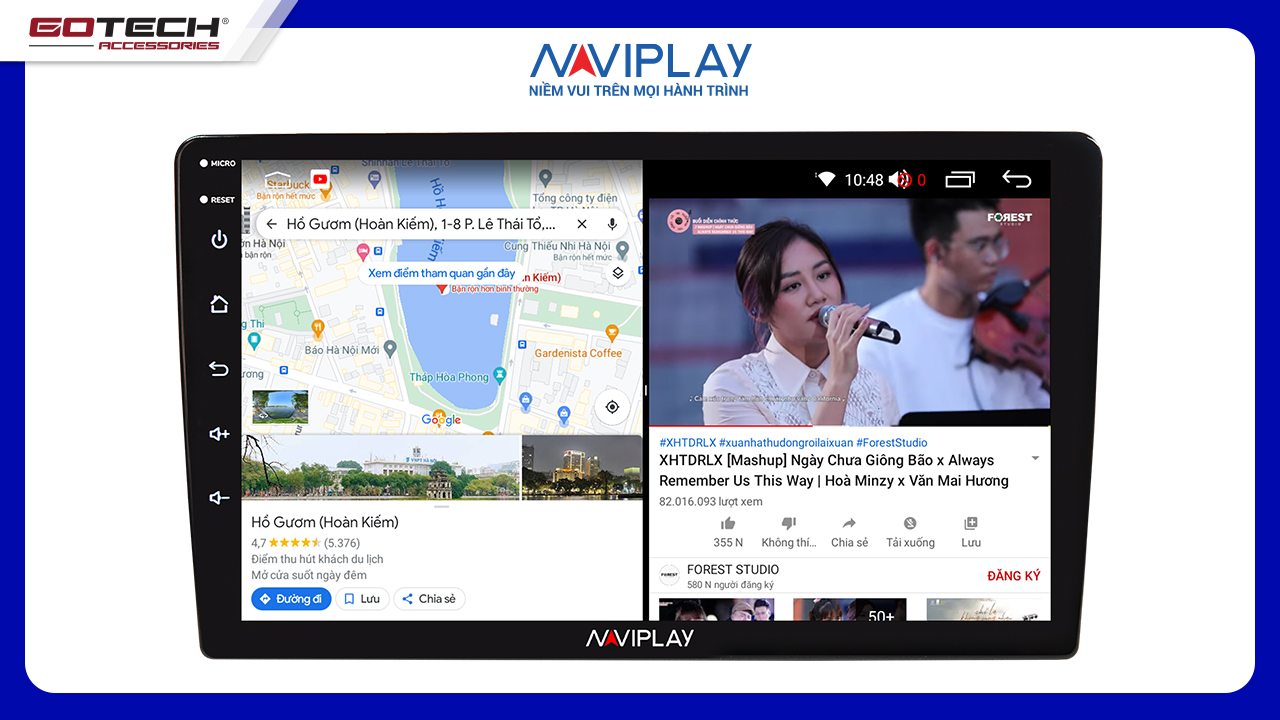
Task: Tap the 4,7 star rating row
Action: 305,543
